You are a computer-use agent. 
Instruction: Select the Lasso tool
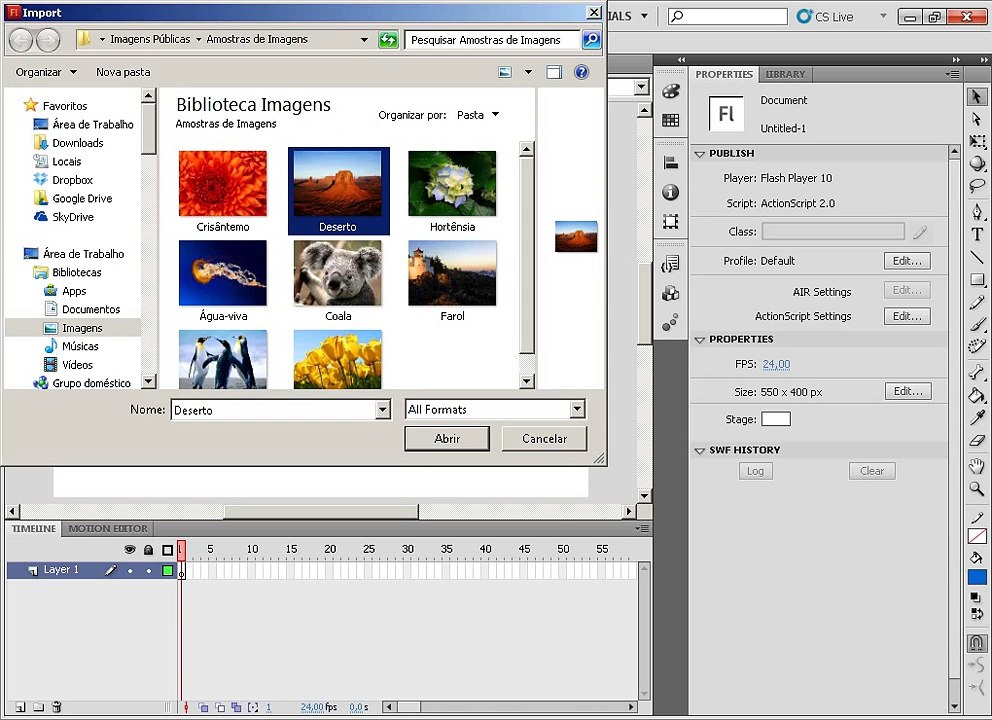977,186
